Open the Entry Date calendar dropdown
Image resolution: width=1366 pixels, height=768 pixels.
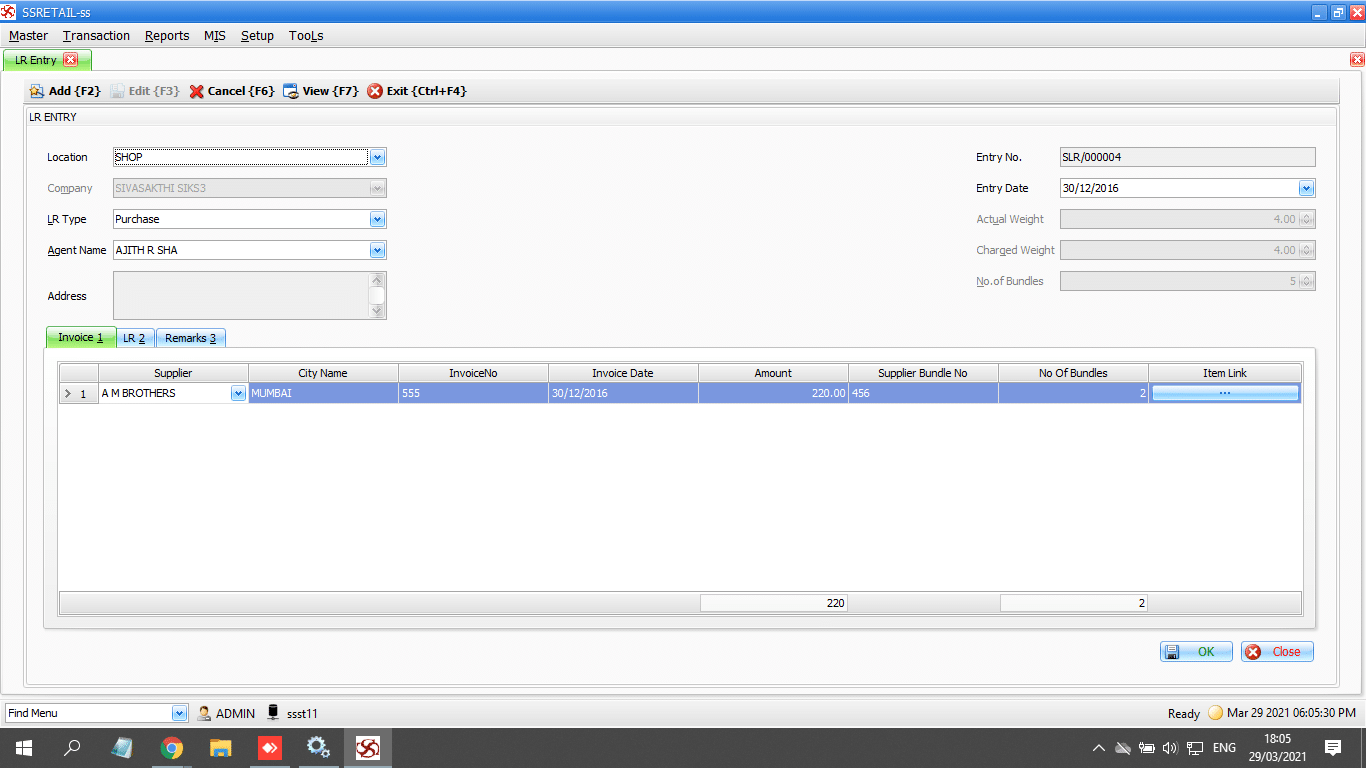click(1305, 188)
